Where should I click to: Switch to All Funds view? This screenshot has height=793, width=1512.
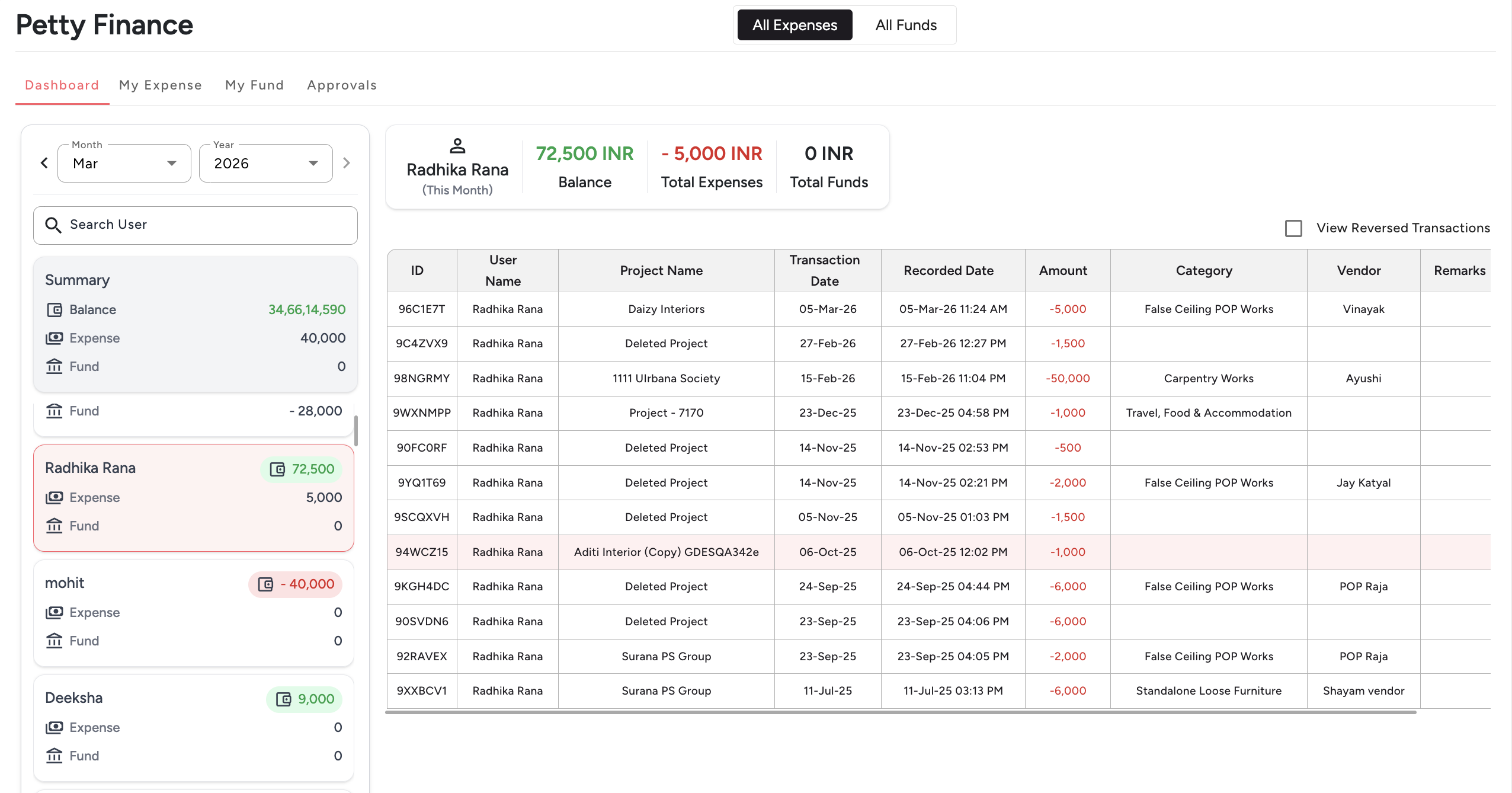[906, 25]
